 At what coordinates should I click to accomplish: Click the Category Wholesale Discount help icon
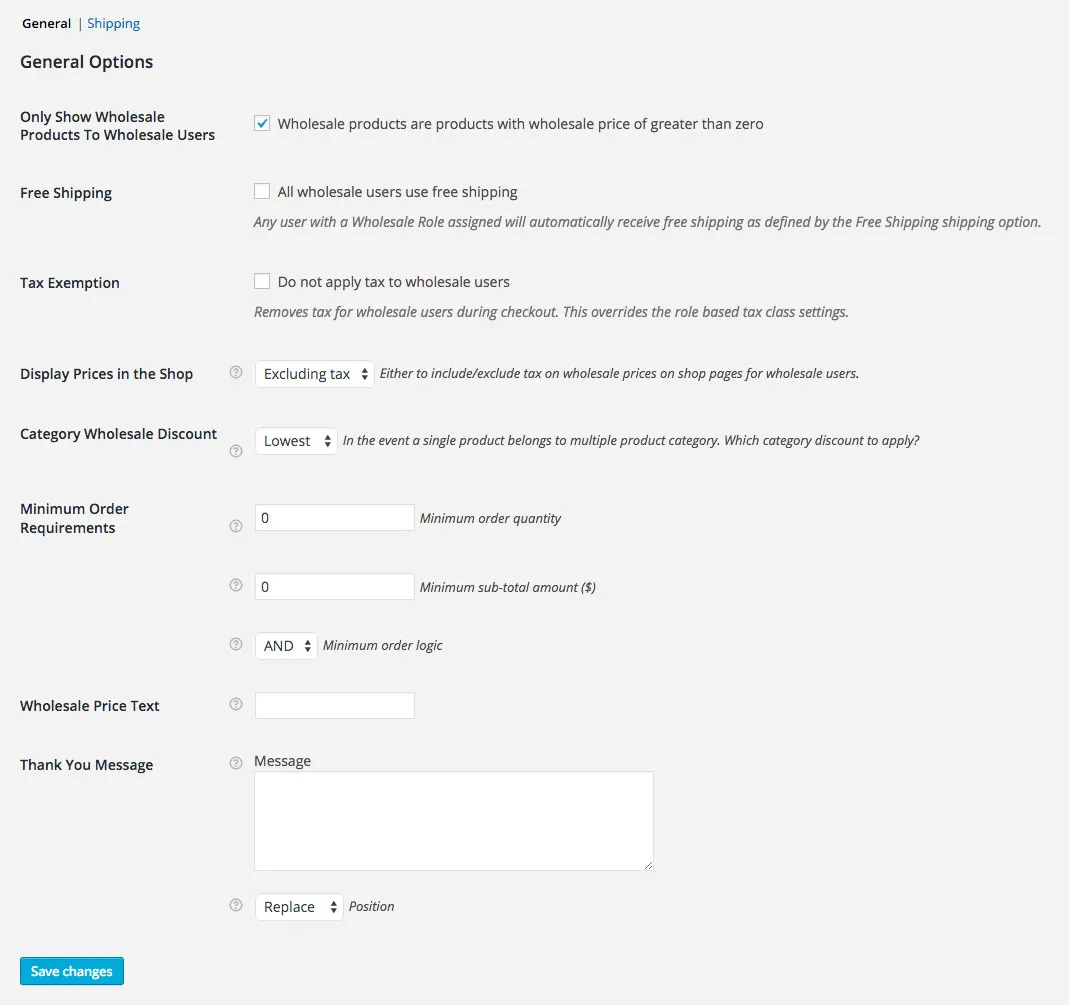pyautogui.click(x=235, y=451)
